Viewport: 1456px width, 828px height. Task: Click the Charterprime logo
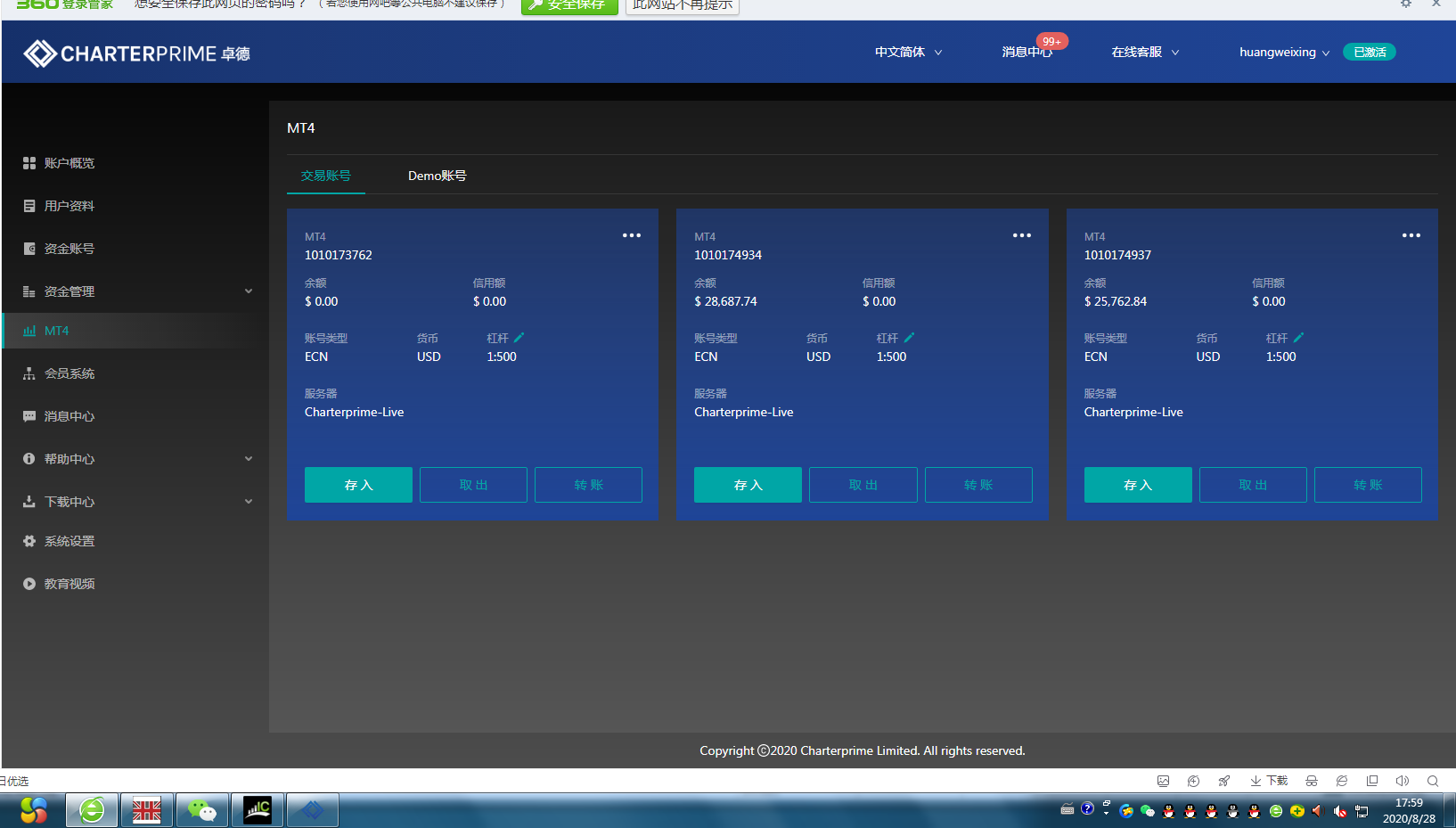[136, 53]
